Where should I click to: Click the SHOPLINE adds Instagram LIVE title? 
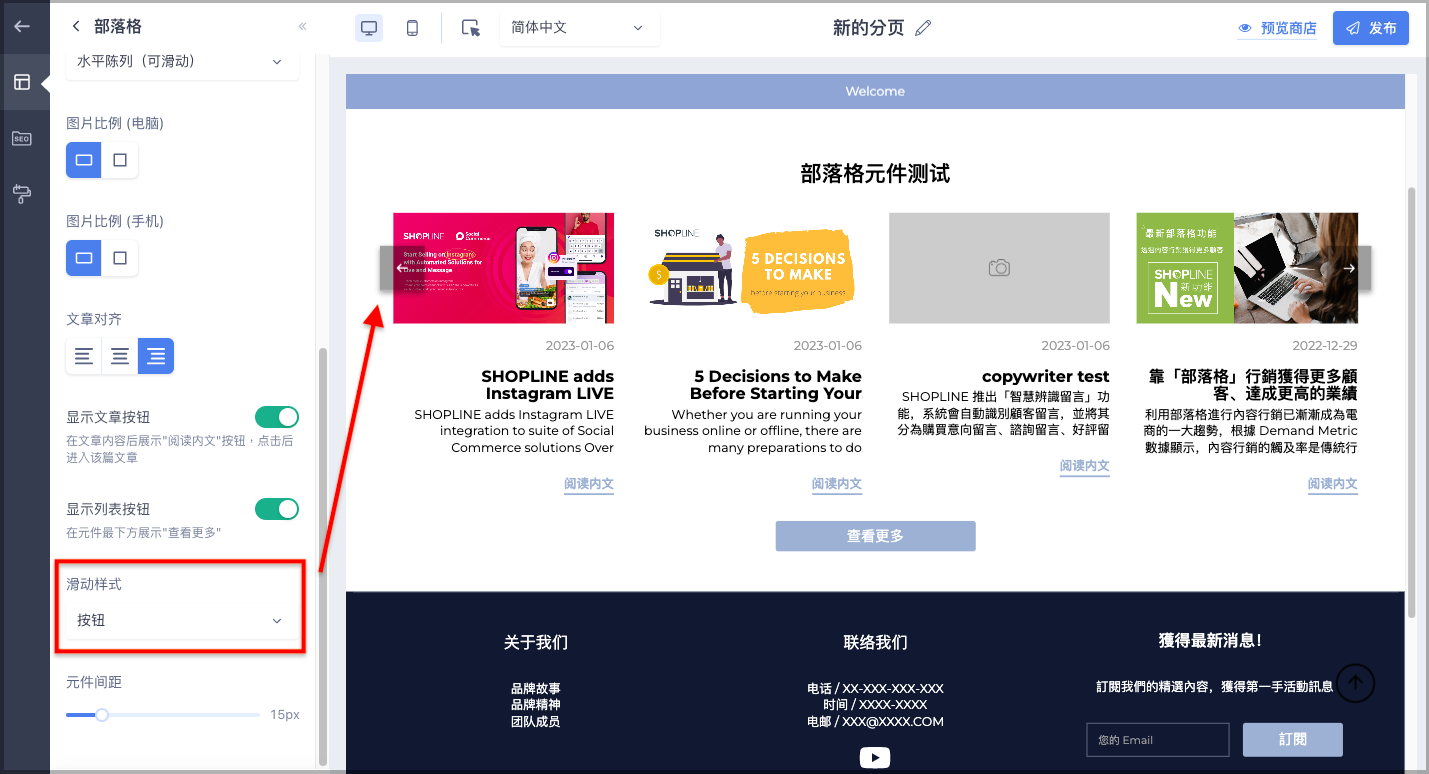(x=547, y=385)
